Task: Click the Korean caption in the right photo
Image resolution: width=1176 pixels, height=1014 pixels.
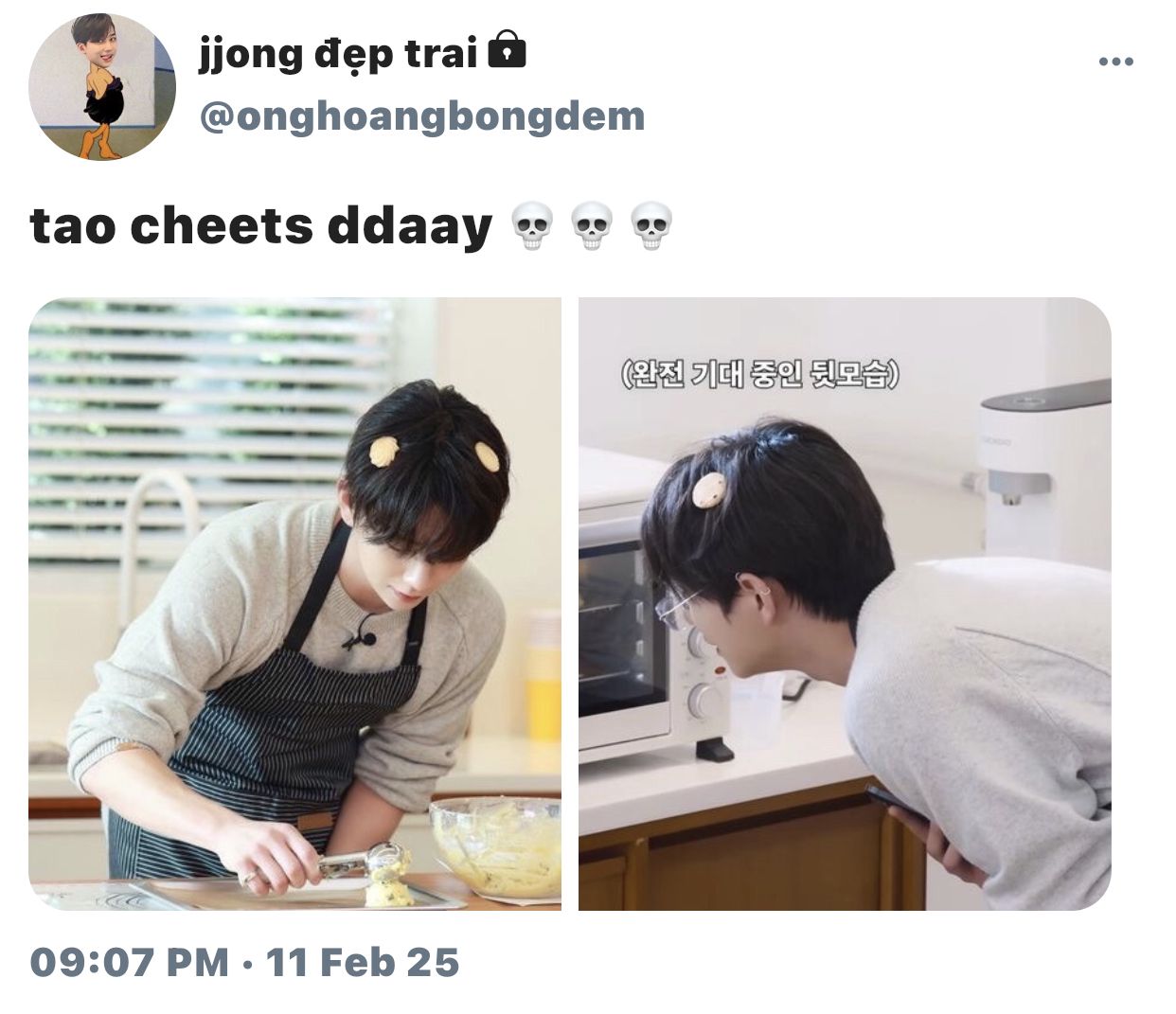Action: pyautogui.click(x=759, y=375)
